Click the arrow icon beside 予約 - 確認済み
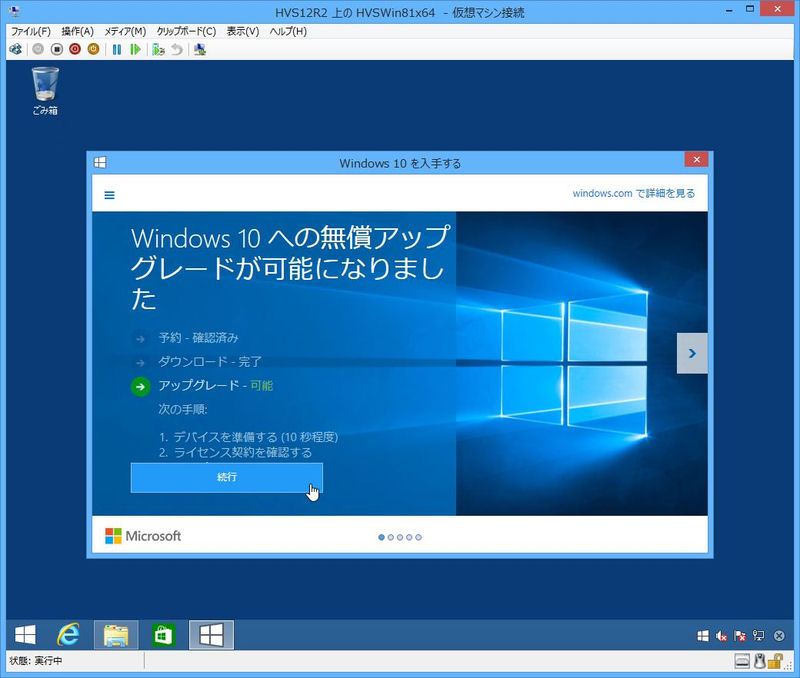 pos(140,338)
